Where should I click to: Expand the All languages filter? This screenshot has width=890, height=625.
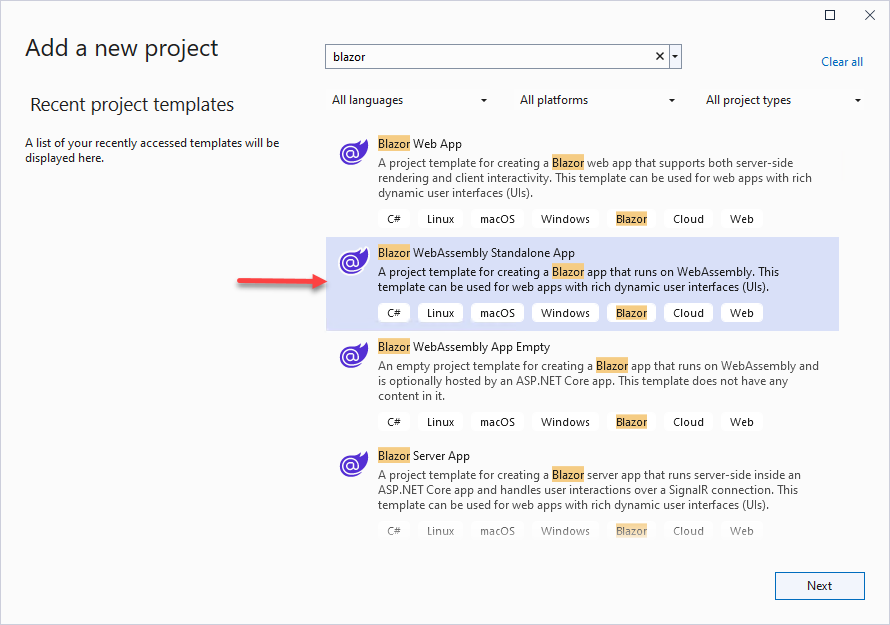(x=410, y=100)
